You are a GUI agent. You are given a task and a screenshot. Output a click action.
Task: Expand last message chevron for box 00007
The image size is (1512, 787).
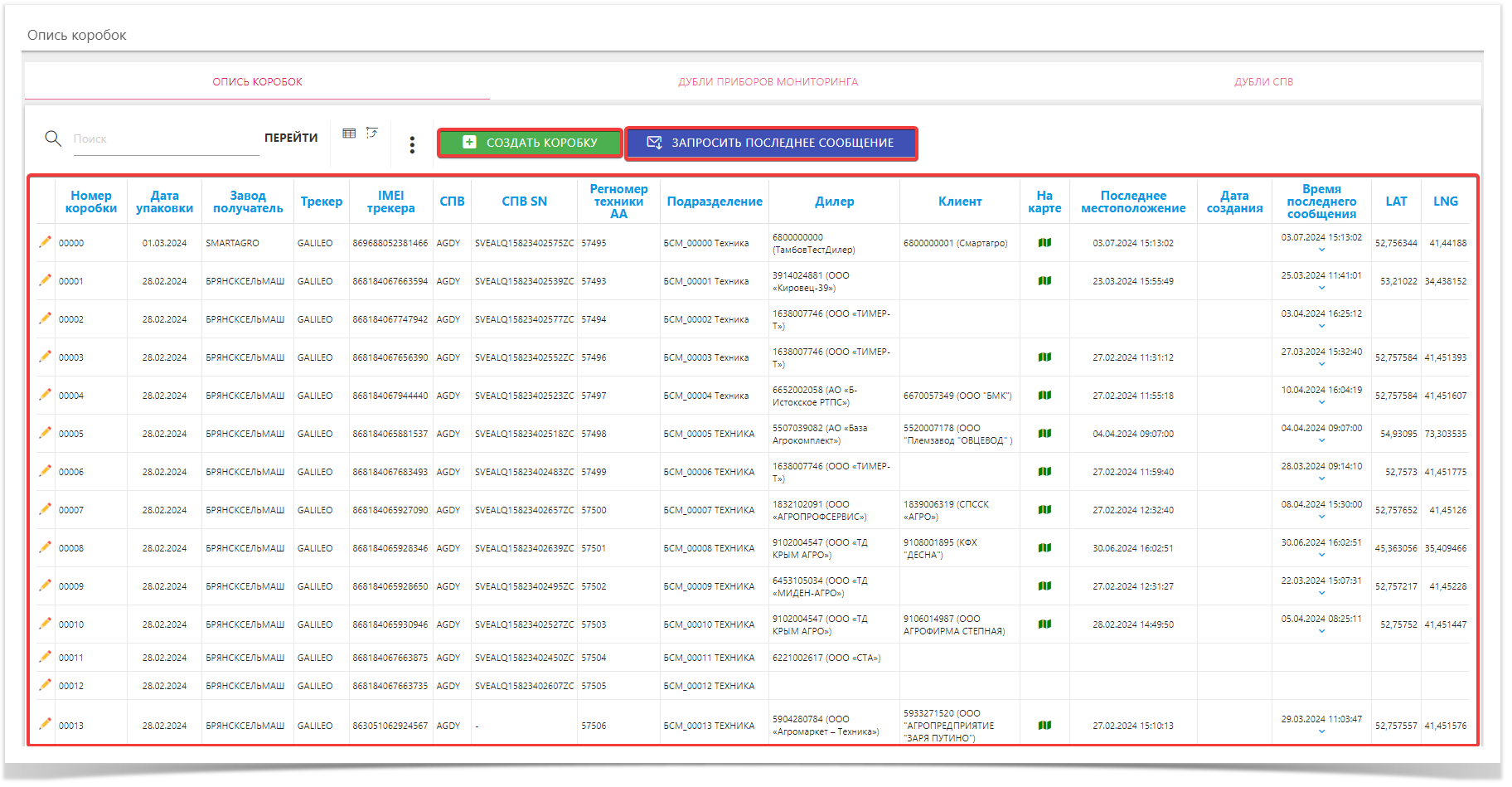[x=1321, y=517]
